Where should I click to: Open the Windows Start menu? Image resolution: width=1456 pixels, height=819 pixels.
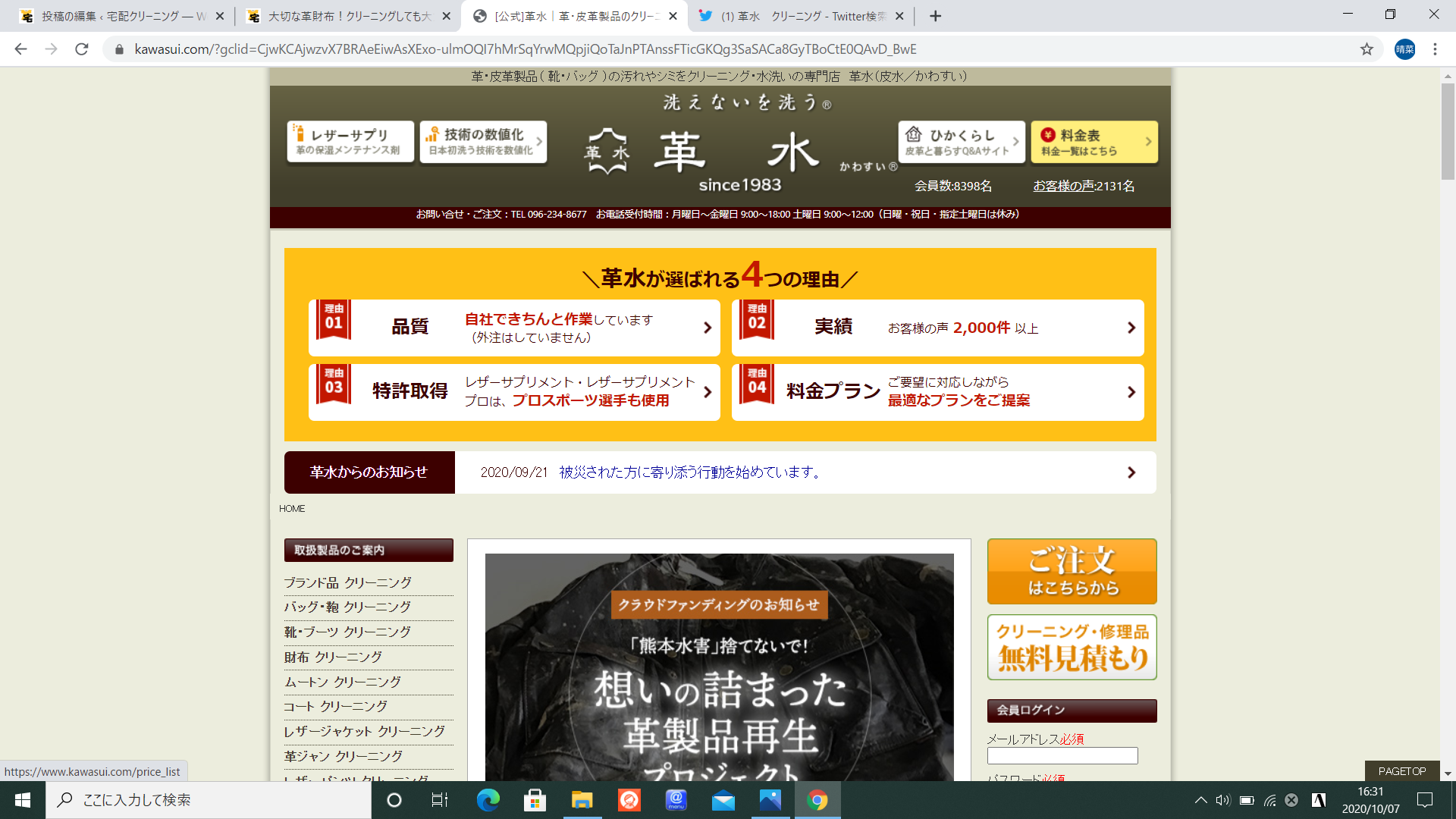click(x=23, y=800)
